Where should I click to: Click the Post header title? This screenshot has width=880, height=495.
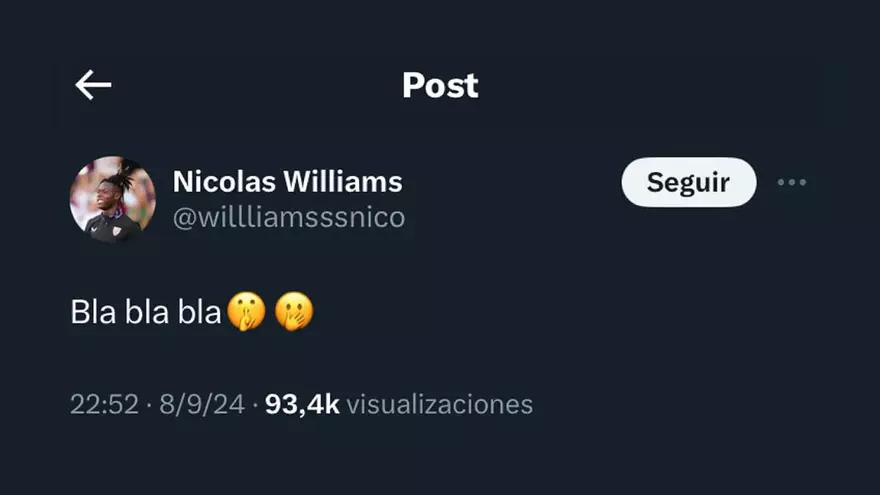click(440, 85)
